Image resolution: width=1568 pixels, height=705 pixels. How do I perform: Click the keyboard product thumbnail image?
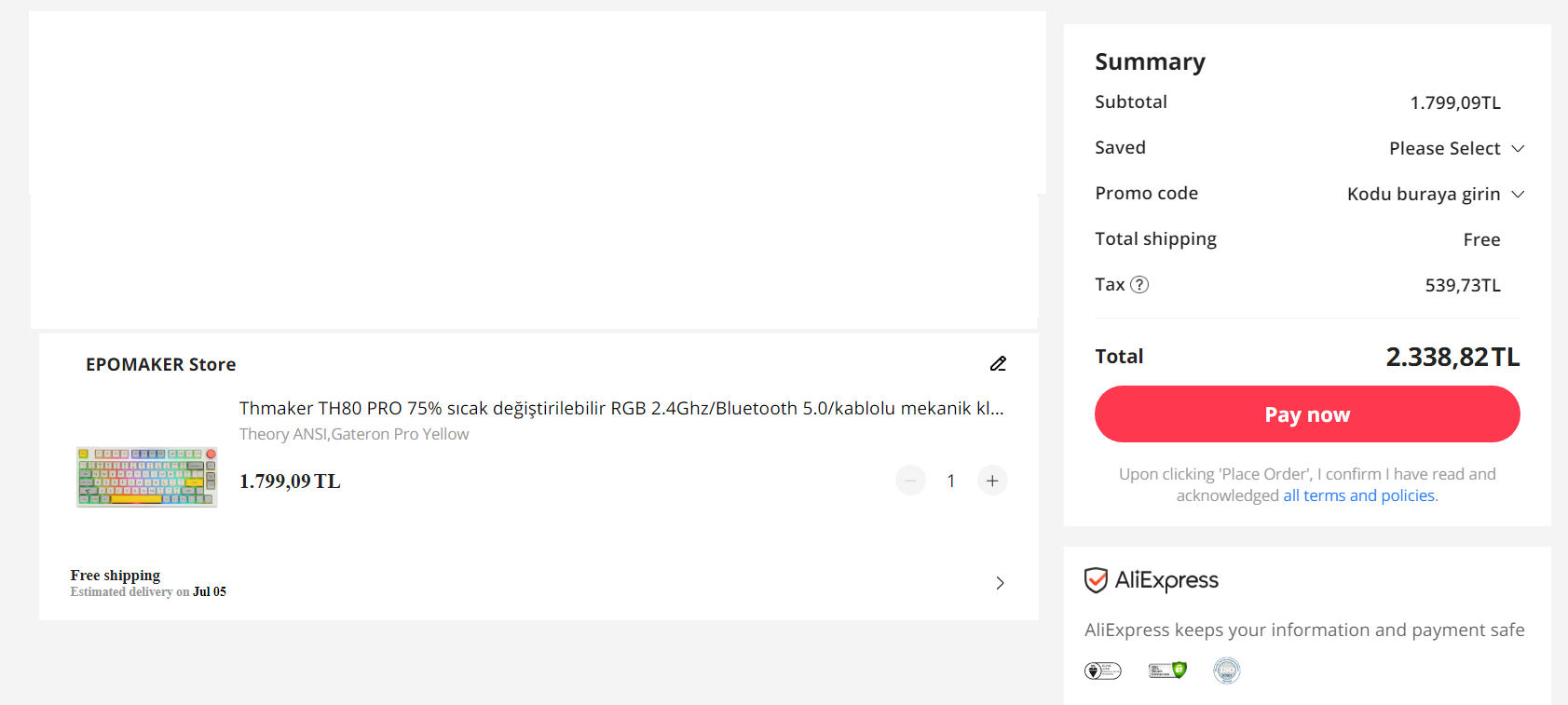pyautogui.click(x=146, y=477)
